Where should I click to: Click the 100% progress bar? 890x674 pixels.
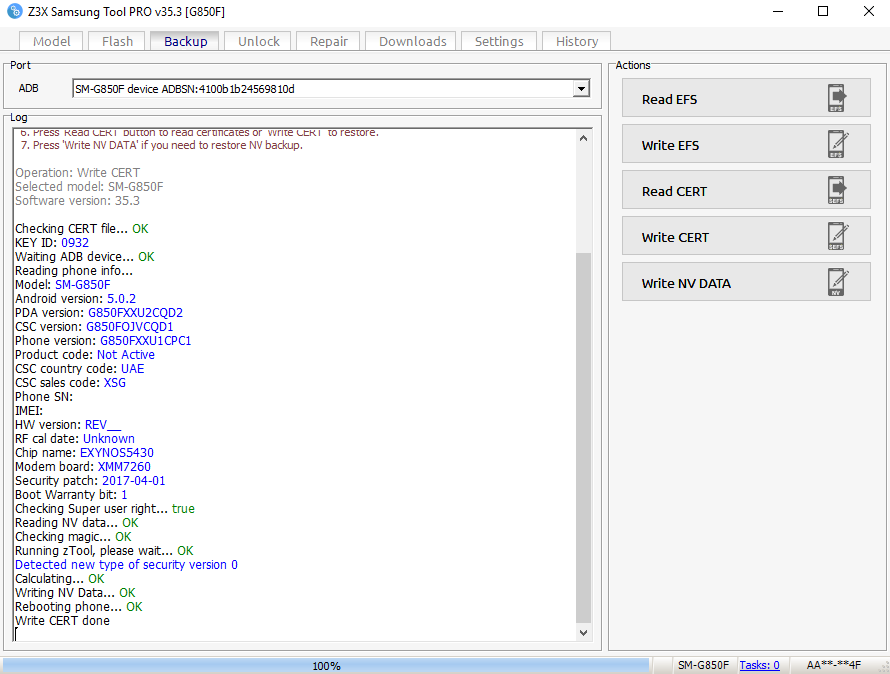click(326, 665)
